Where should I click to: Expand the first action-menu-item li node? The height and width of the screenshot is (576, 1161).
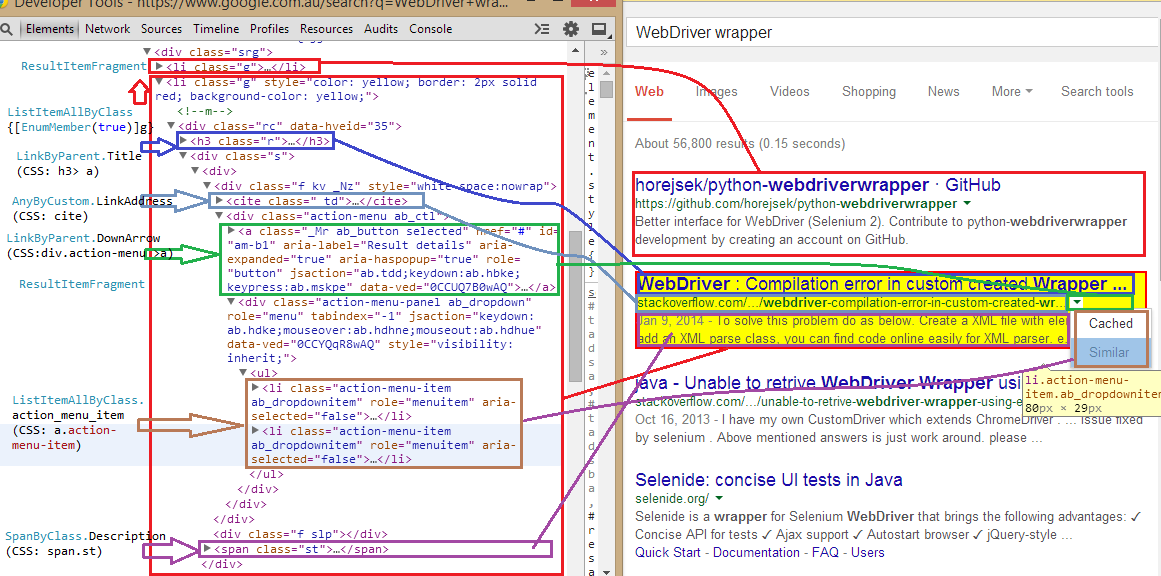click(255, 388)
